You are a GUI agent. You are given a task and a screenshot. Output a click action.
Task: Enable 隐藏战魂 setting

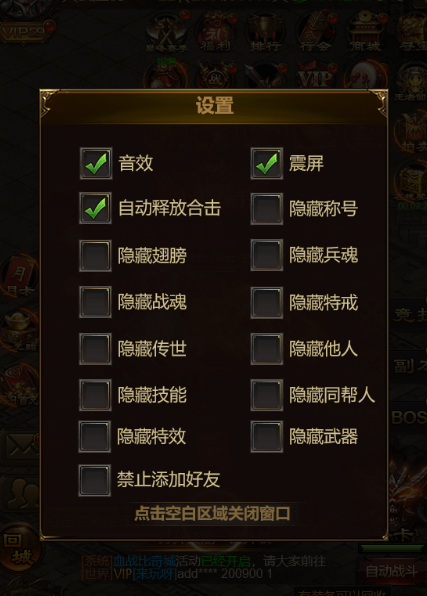point(95,302)
